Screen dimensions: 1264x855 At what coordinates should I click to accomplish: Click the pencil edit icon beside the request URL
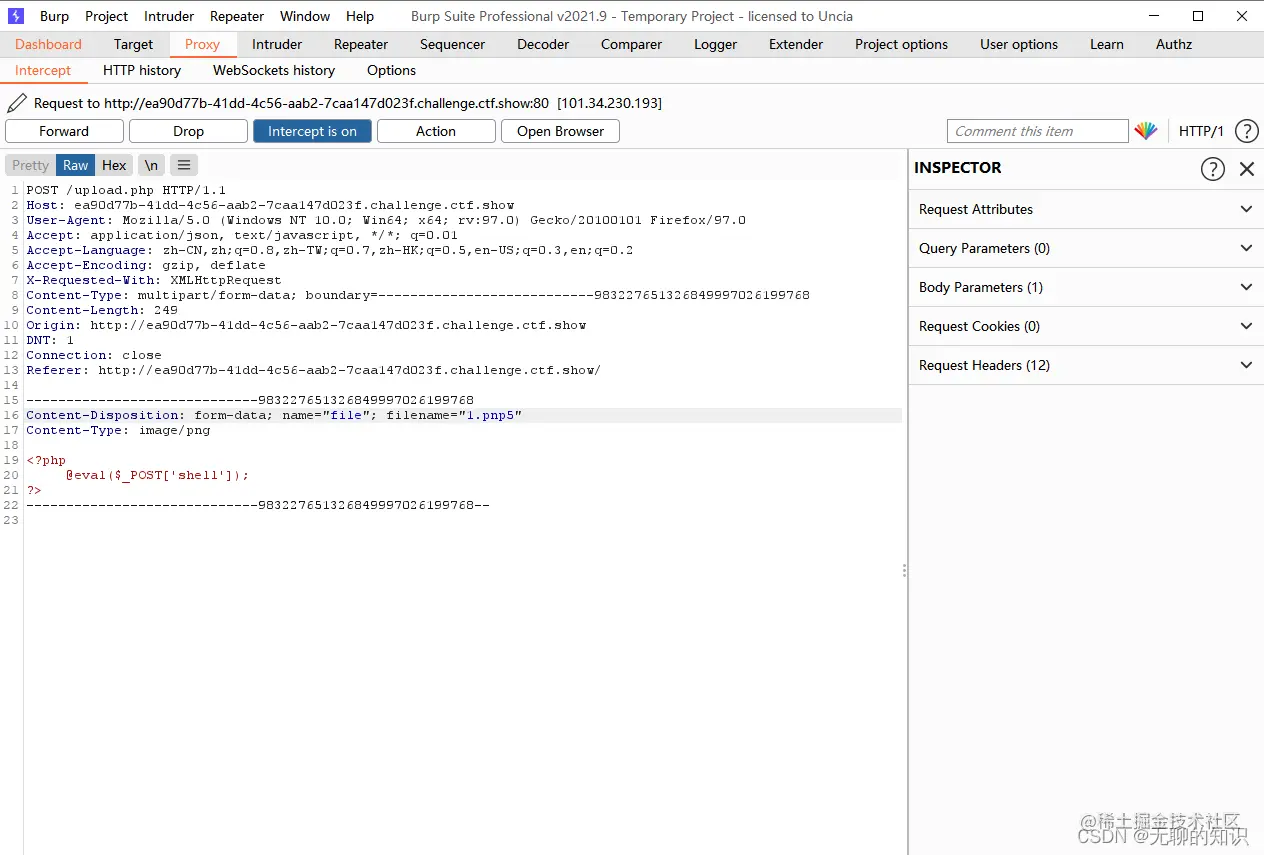(17, 103)
